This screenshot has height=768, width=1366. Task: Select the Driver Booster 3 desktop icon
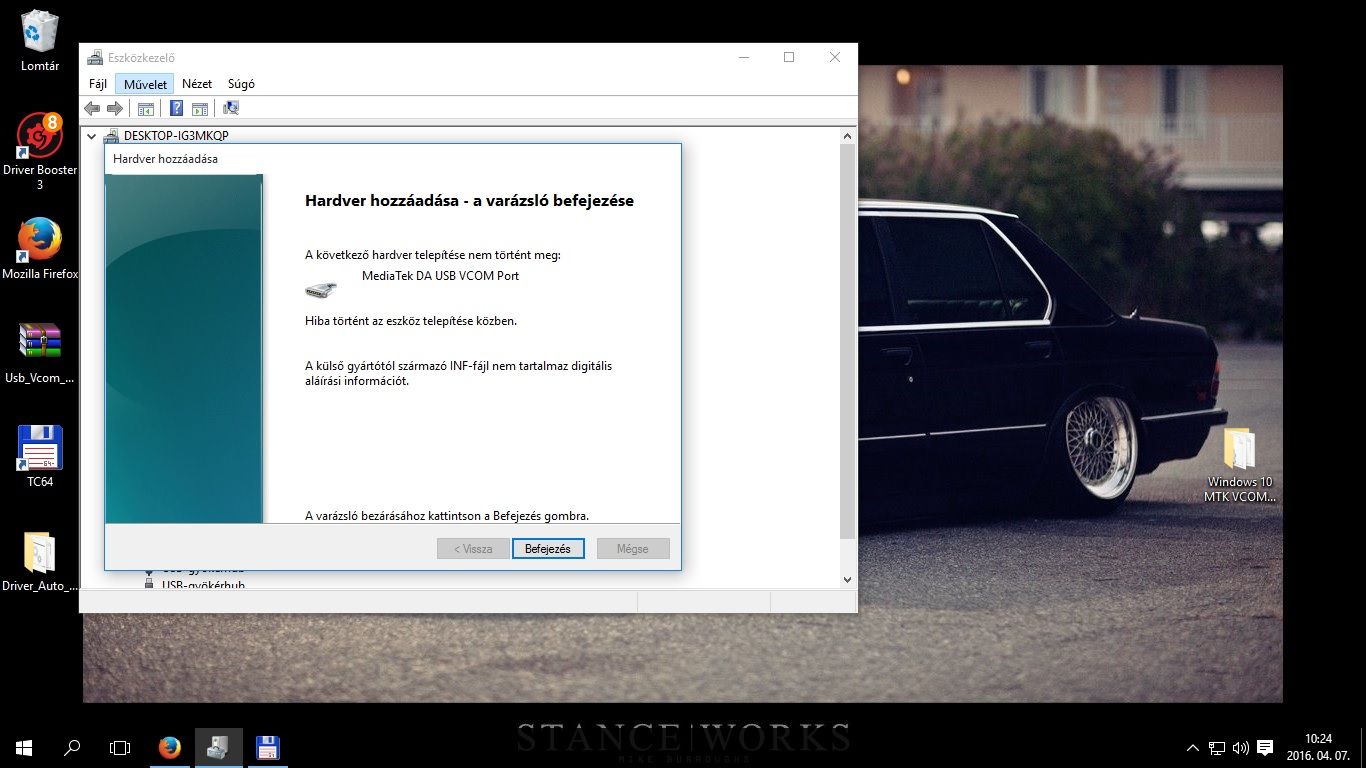click(40, 152)
